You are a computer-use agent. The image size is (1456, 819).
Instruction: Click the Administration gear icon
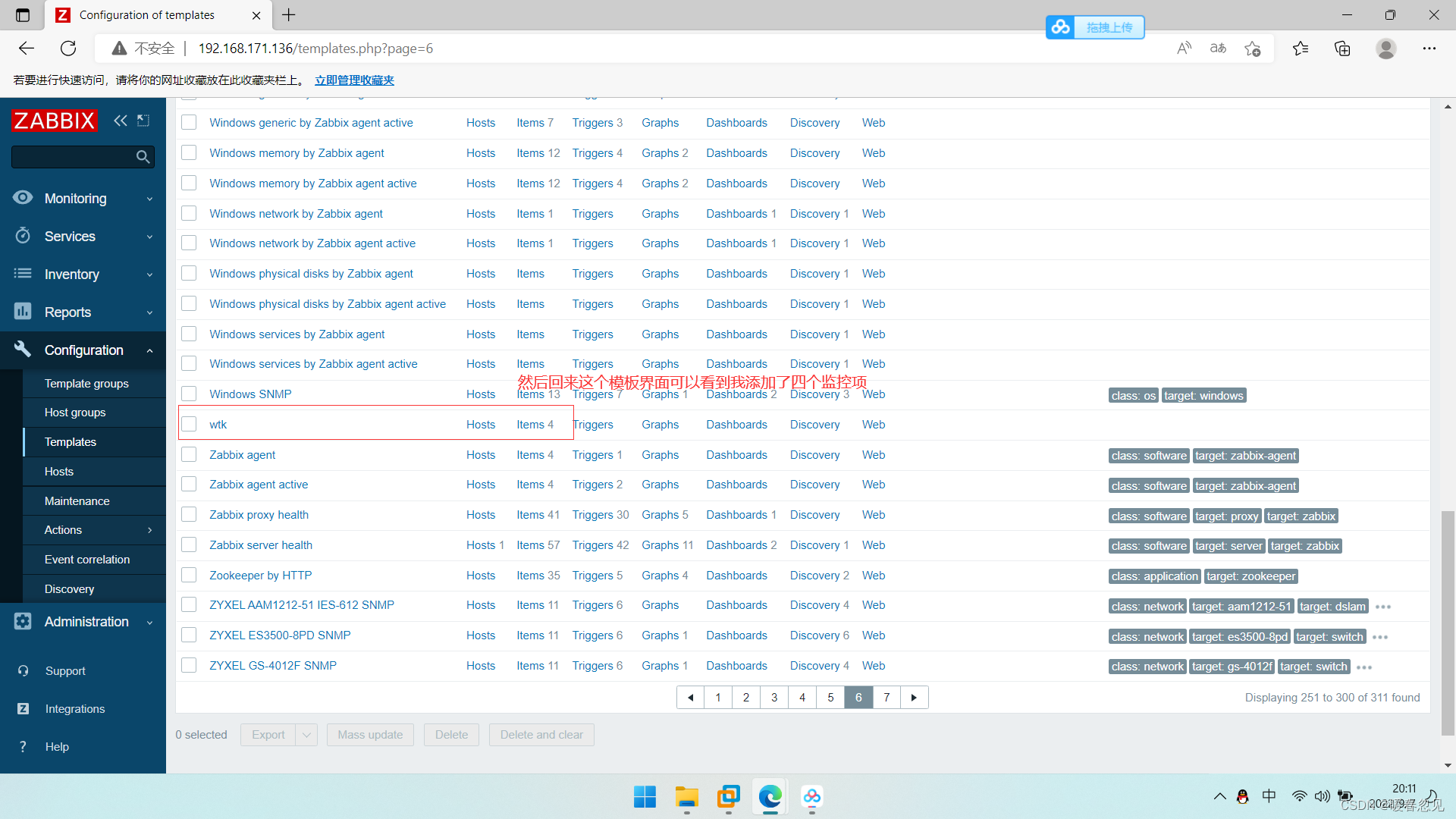[23, 621]
